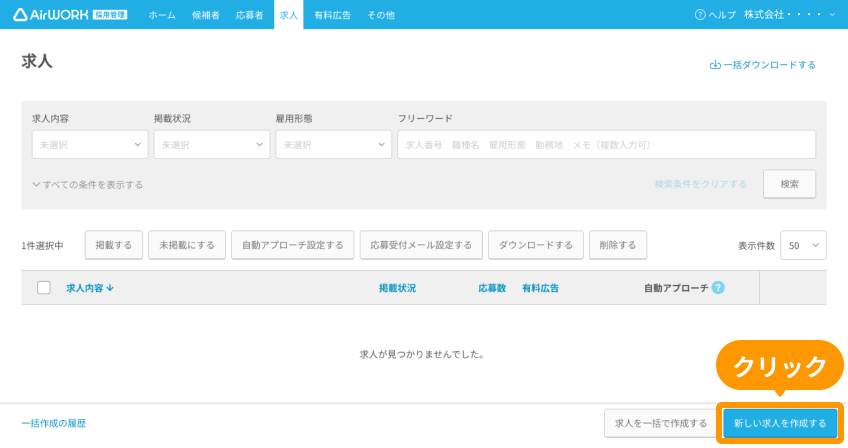Viewport: 848px width, 448px height.
Task: Sort by 応募数 column
Action: (492, 288)
